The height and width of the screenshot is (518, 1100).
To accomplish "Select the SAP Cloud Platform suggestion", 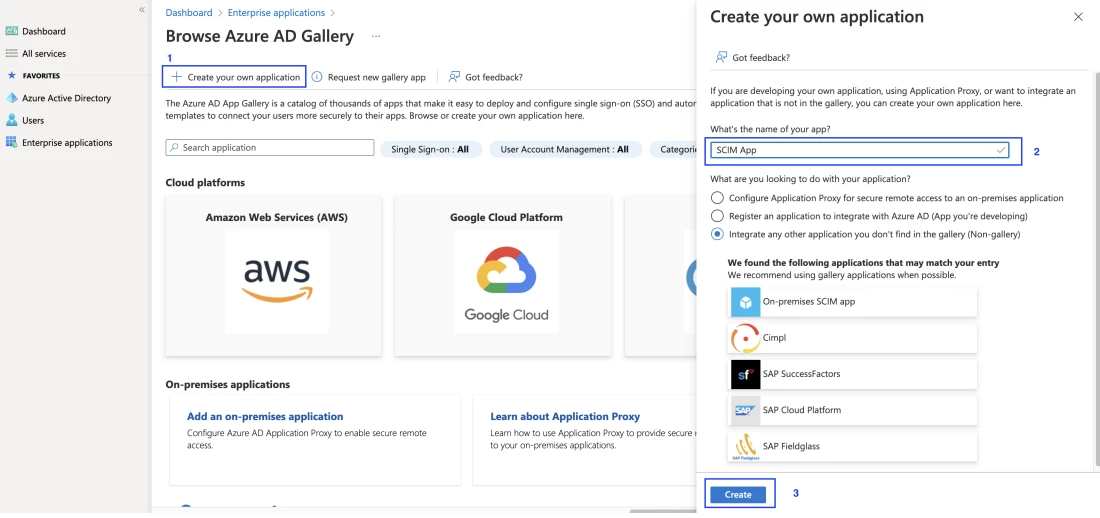I will point(853,411).
